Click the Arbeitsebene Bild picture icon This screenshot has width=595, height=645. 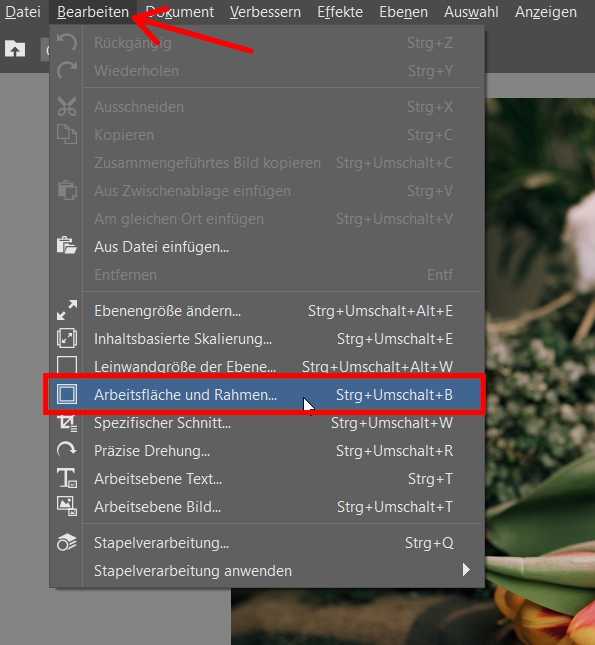(x=67, y=506)
